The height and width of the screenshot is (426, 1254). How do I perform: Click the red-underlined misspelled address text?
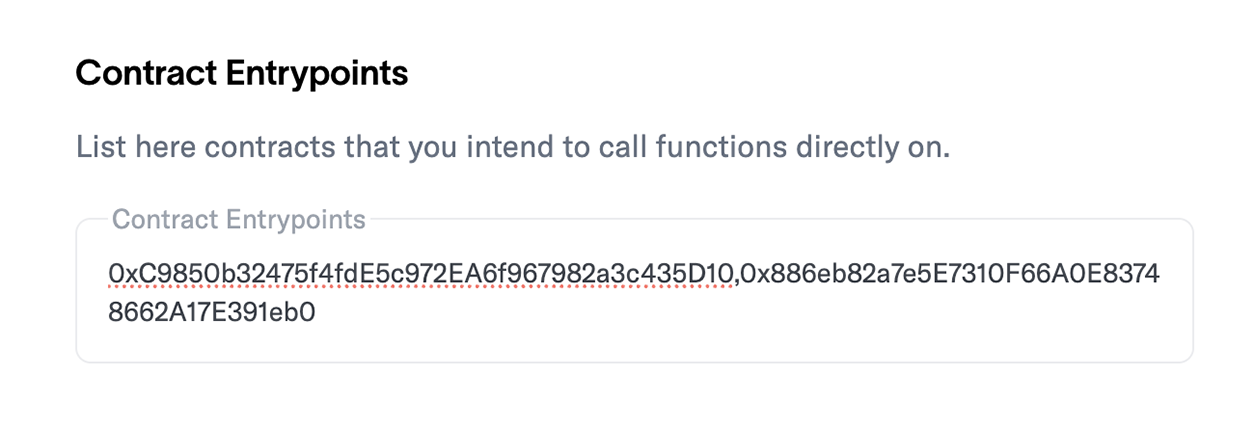421,272
